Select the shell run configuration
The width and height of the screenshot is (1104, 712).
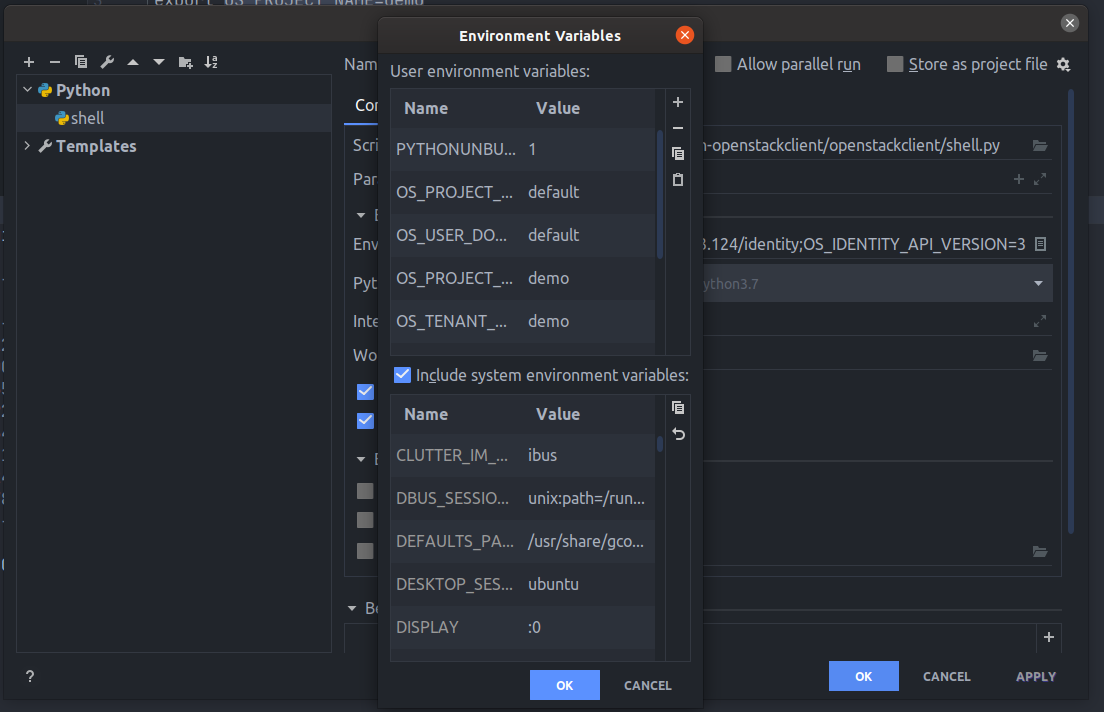174,118
